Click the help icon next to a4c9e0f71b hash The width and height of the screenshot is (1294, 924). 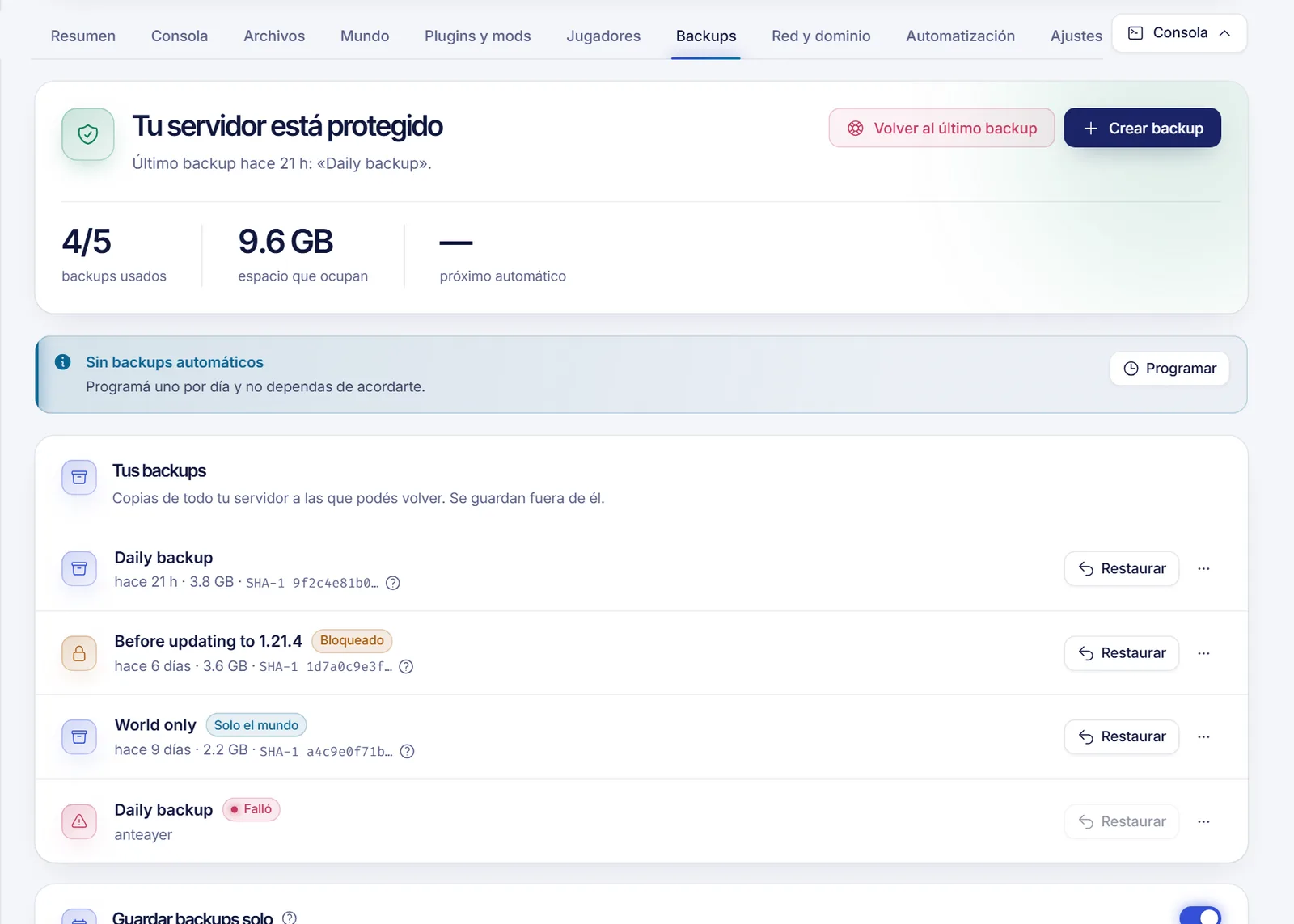(408, 751)
